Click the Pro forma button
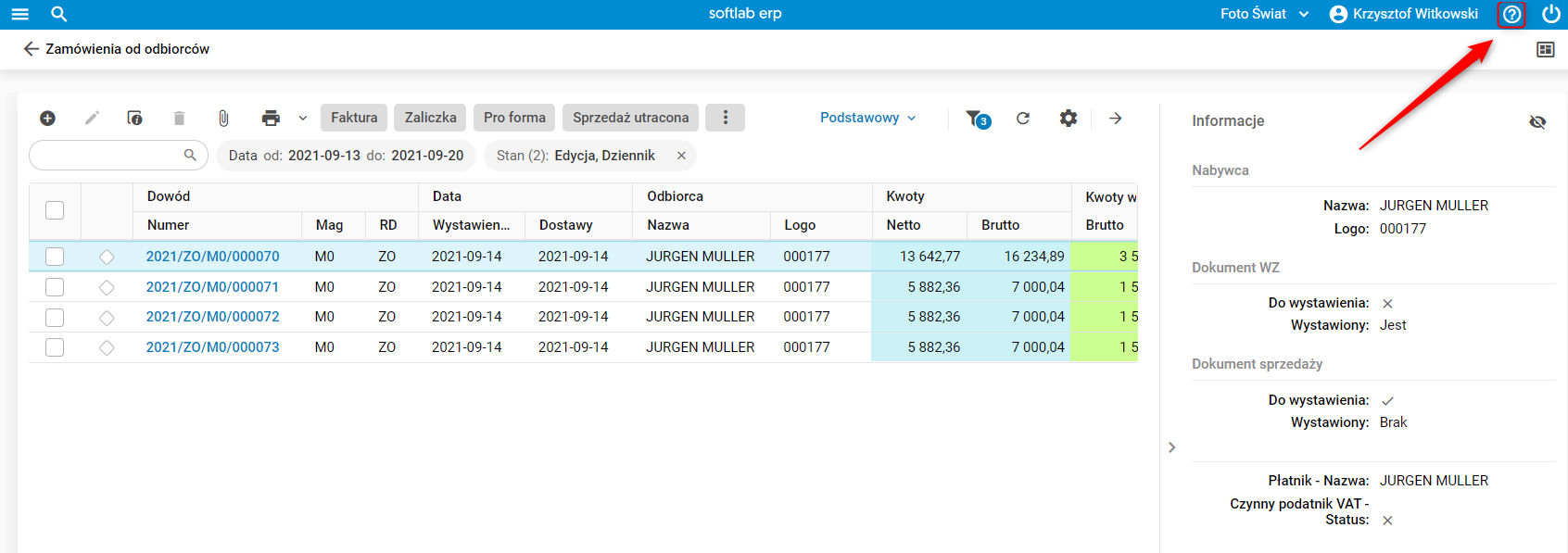This screenshot has height=553, width=1568. click(514, 118)
